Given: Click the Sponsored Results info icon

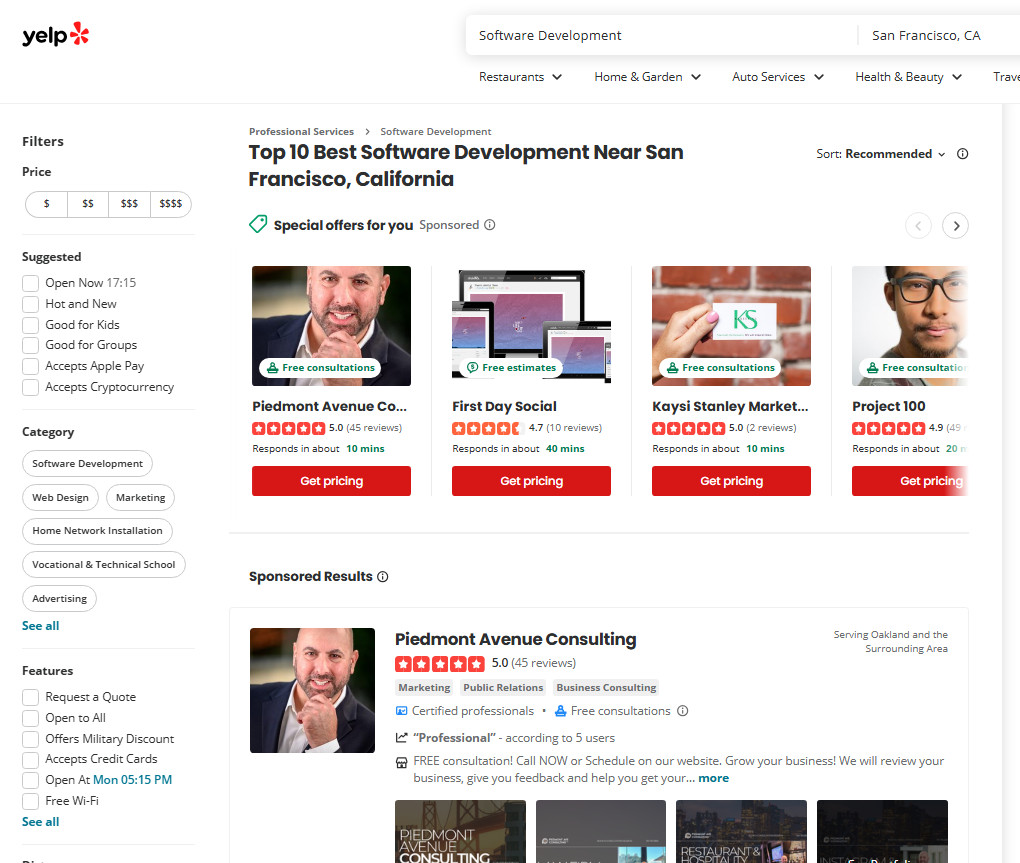Looking at the screenshot, I should [382, 577].
